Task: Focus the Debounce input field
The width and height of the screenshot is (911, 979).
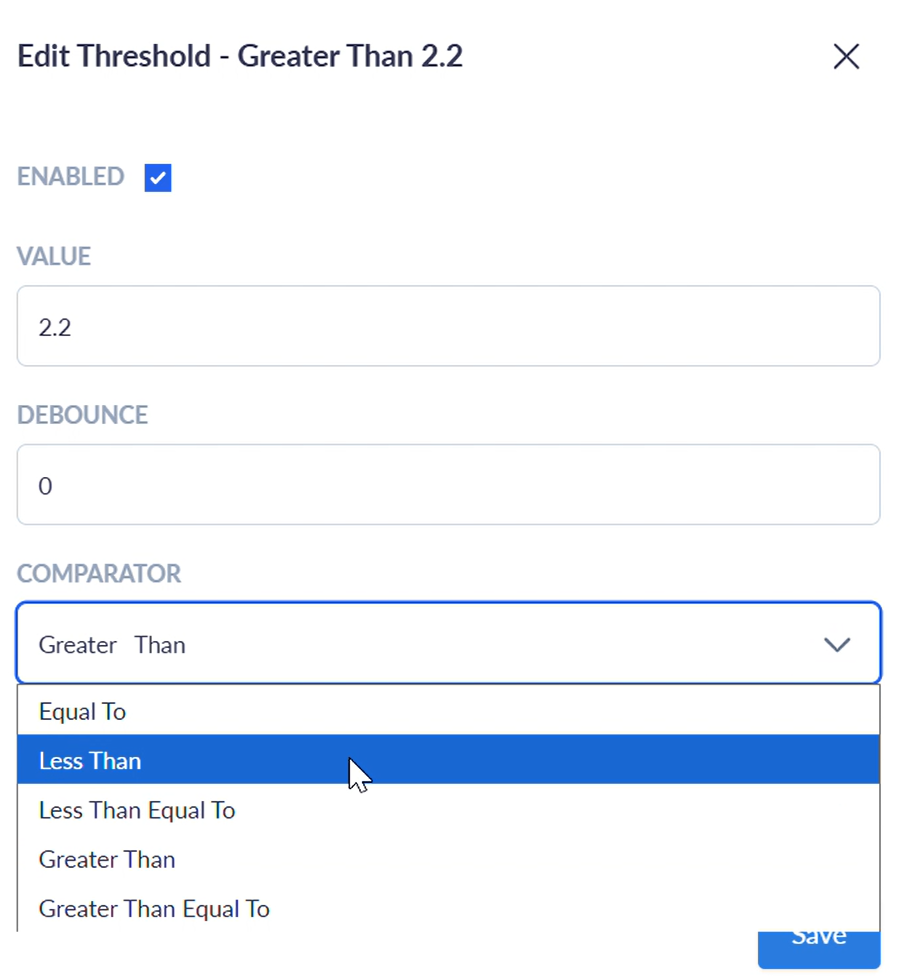Action: [x=448, y=485]
